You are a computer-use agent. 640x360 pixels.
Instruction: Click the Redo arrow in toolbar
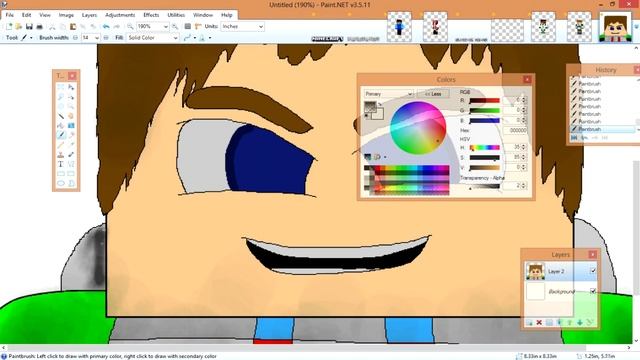[116, 27]
